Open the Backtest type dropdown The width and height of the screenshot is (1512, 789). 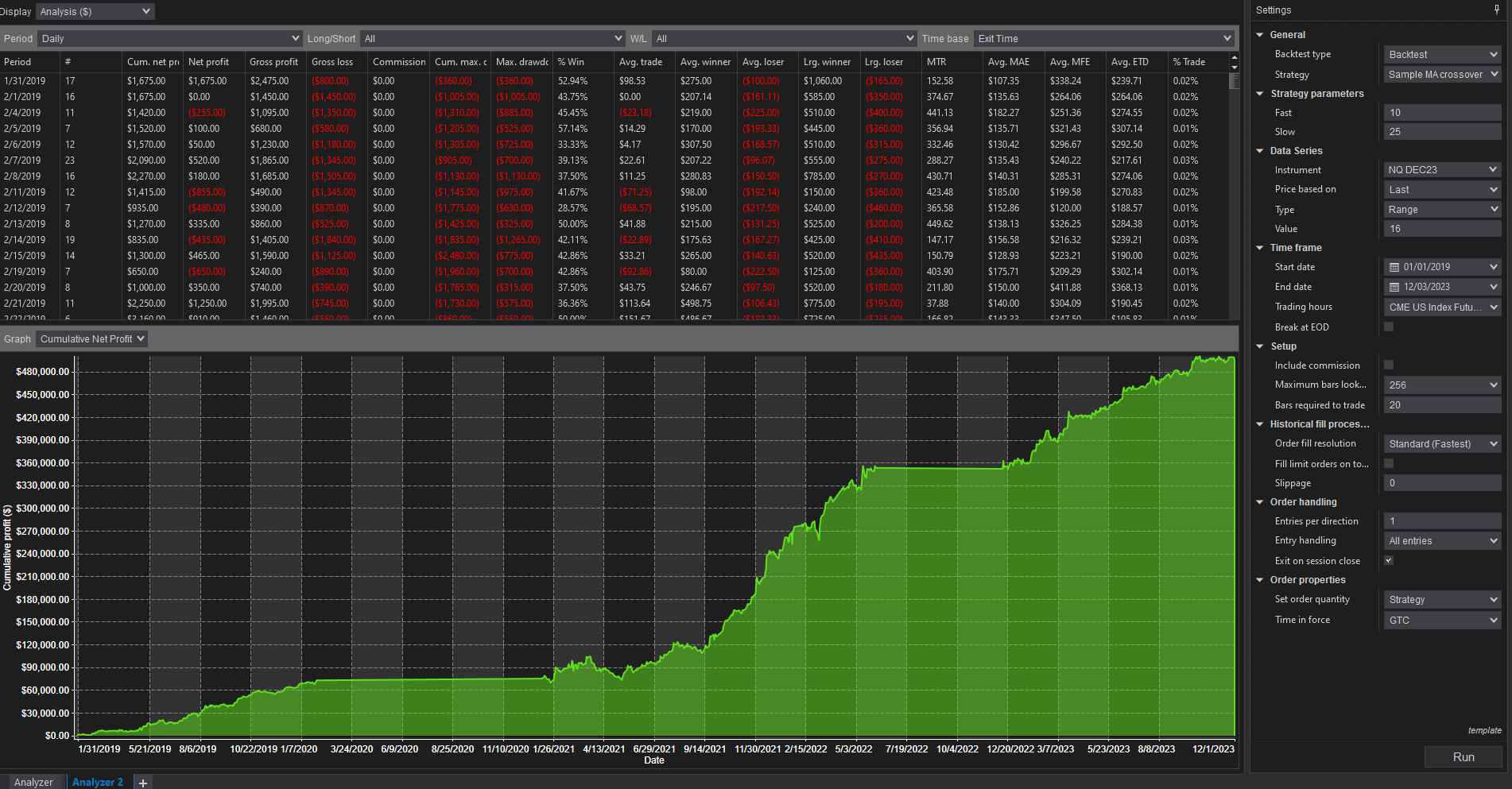[x=1442, y=54]
